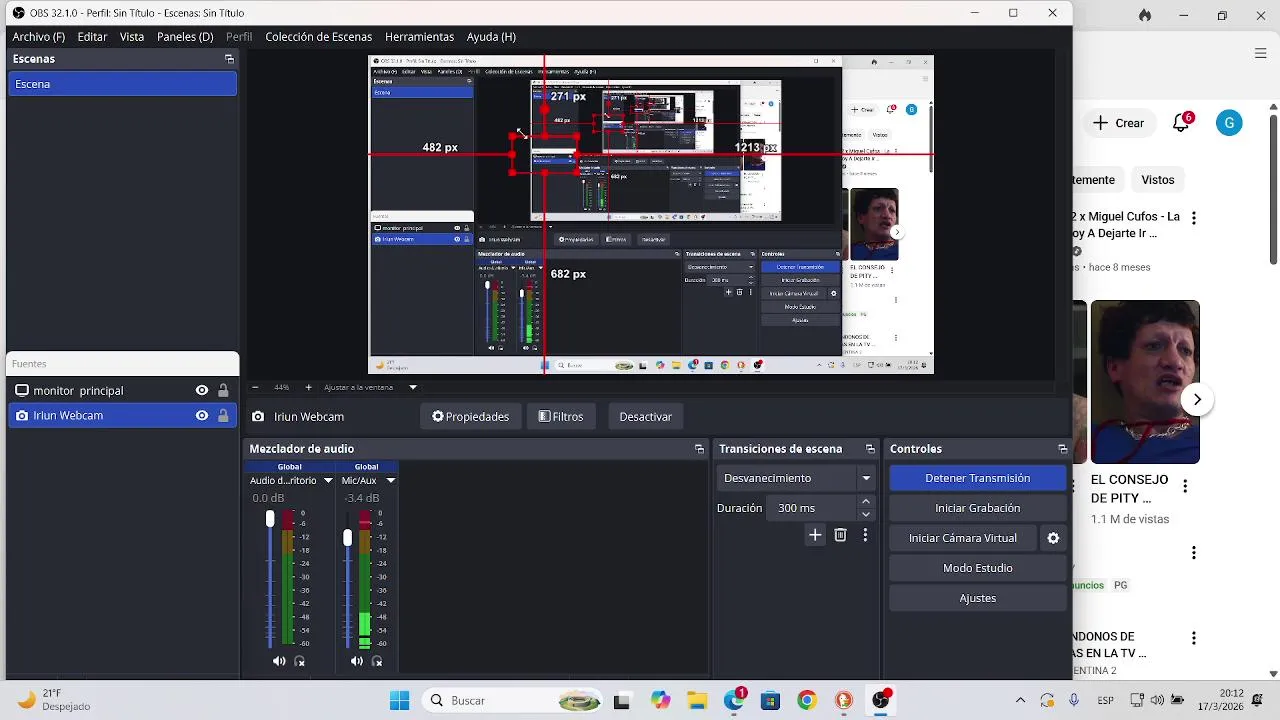Toggle monitoring headphone icon for Audio de escritorio
This screenshot has height=720, width=1280.
[299, 661]
